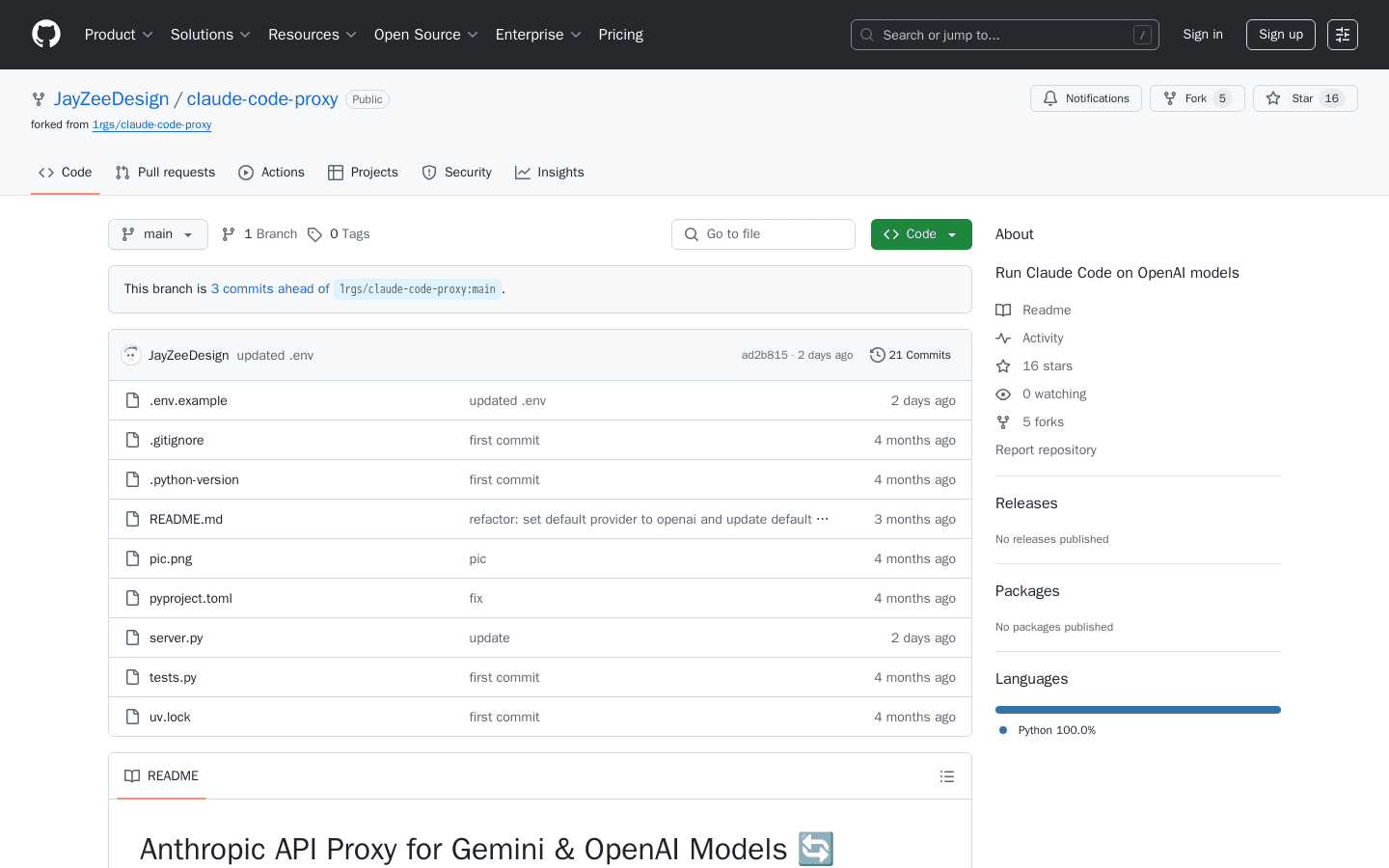Open the command palette icon
Image resolution: width=1389 pixels, height=868 pixels.
(x=1342, y=34)
